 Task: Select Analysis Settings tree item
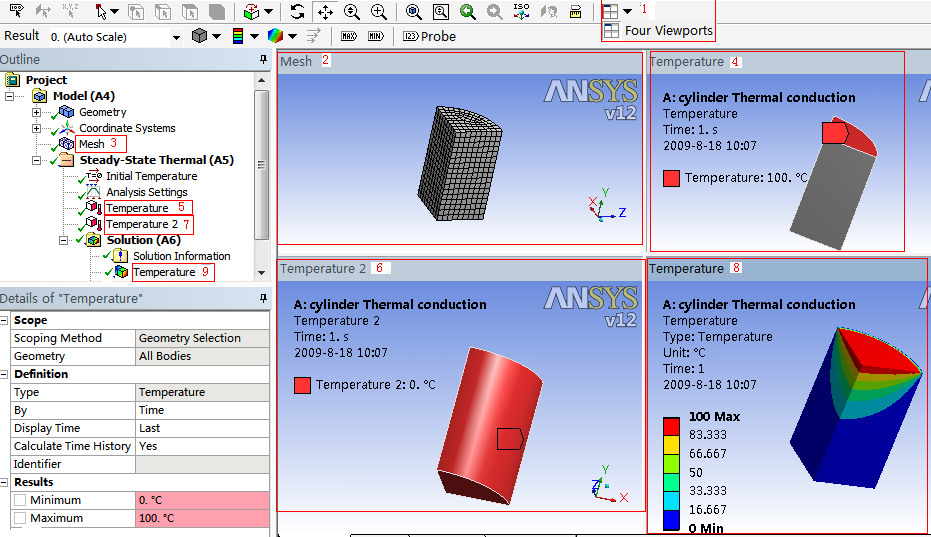coord(147,192)
